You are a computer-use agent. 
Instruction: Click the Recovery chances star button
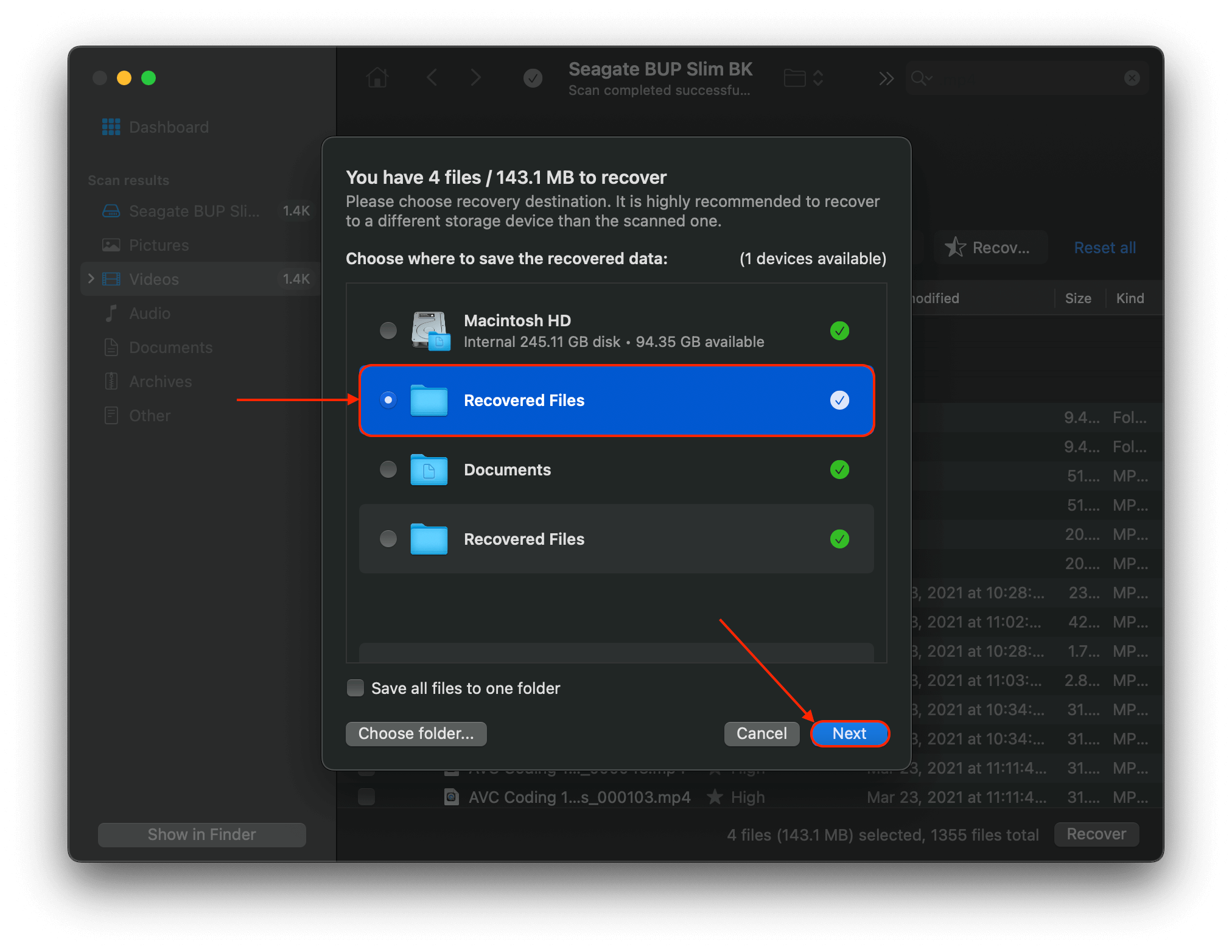pos(990,247)
